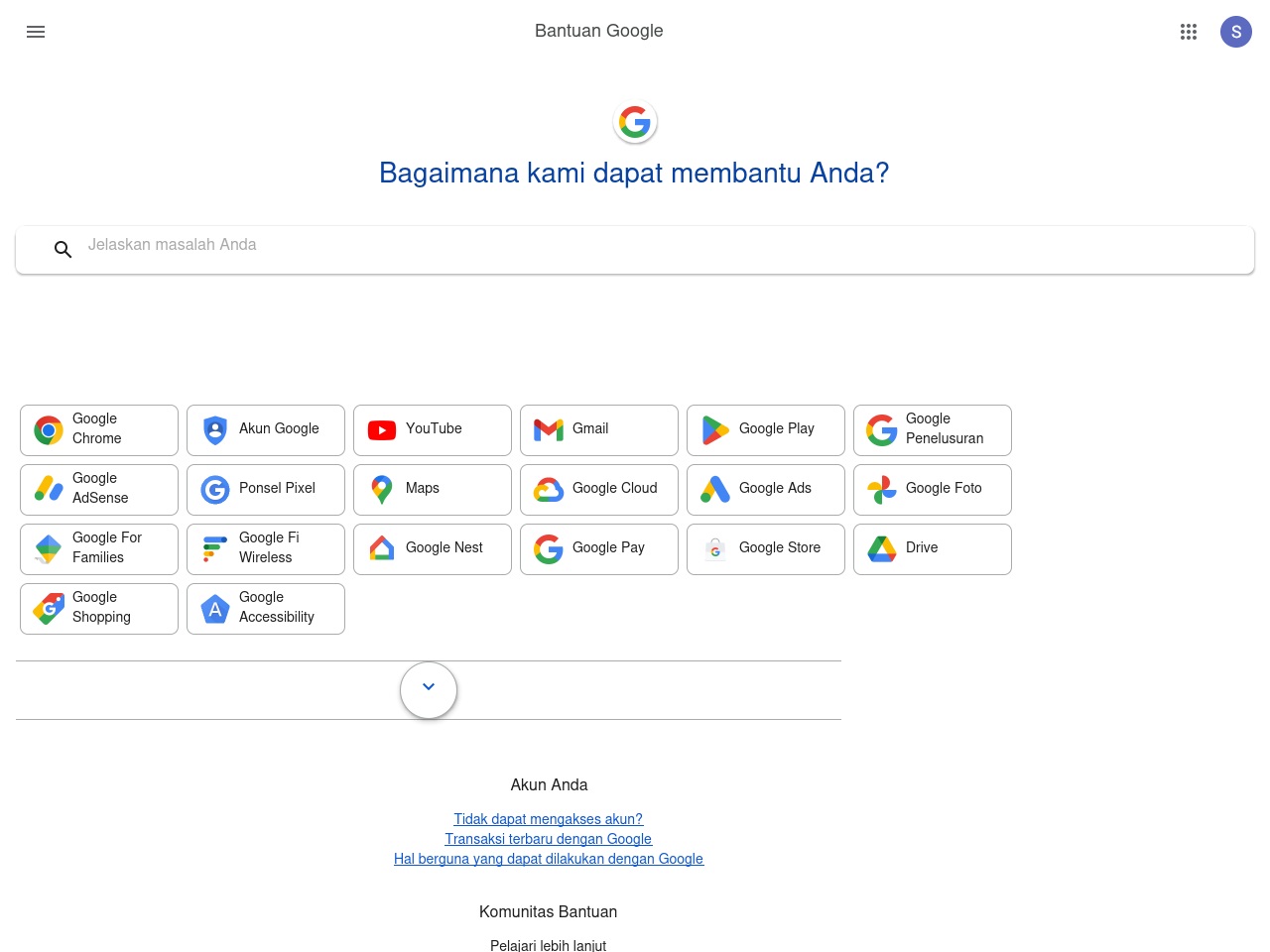This screenshot has width=1270, height=952.
Task: Select the Google Fi Wireless icon
Action: (x=215, y=549)
